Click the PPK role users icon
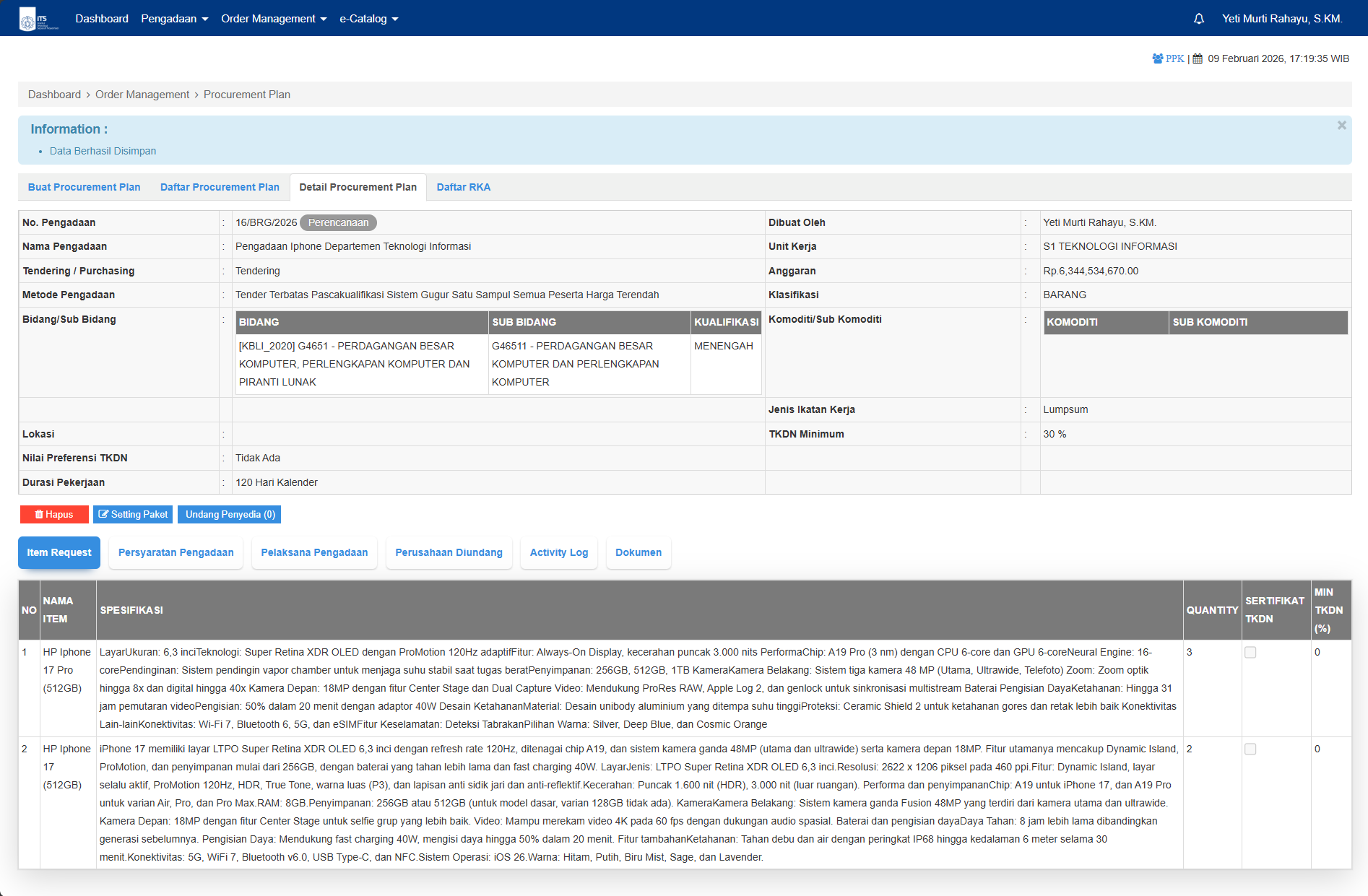 [x=1158, y=58]
